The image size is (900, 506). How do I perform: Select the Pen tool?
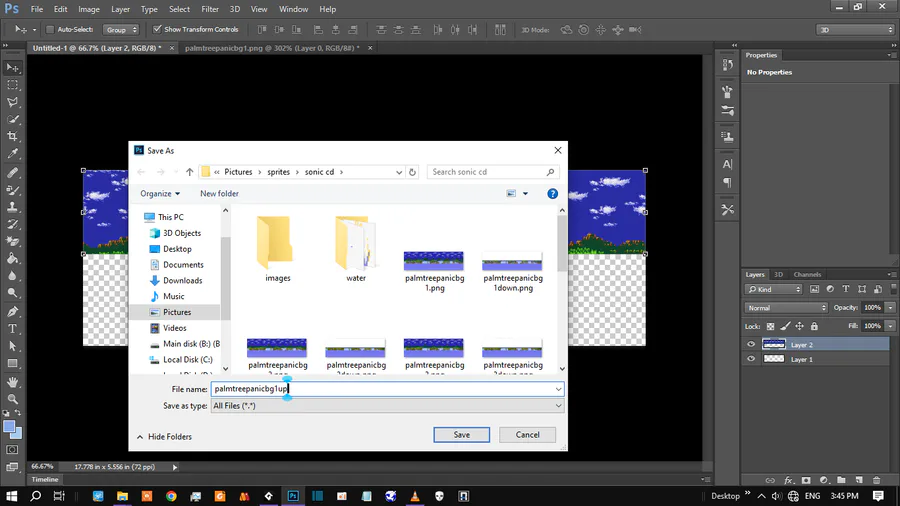point(13,312)
